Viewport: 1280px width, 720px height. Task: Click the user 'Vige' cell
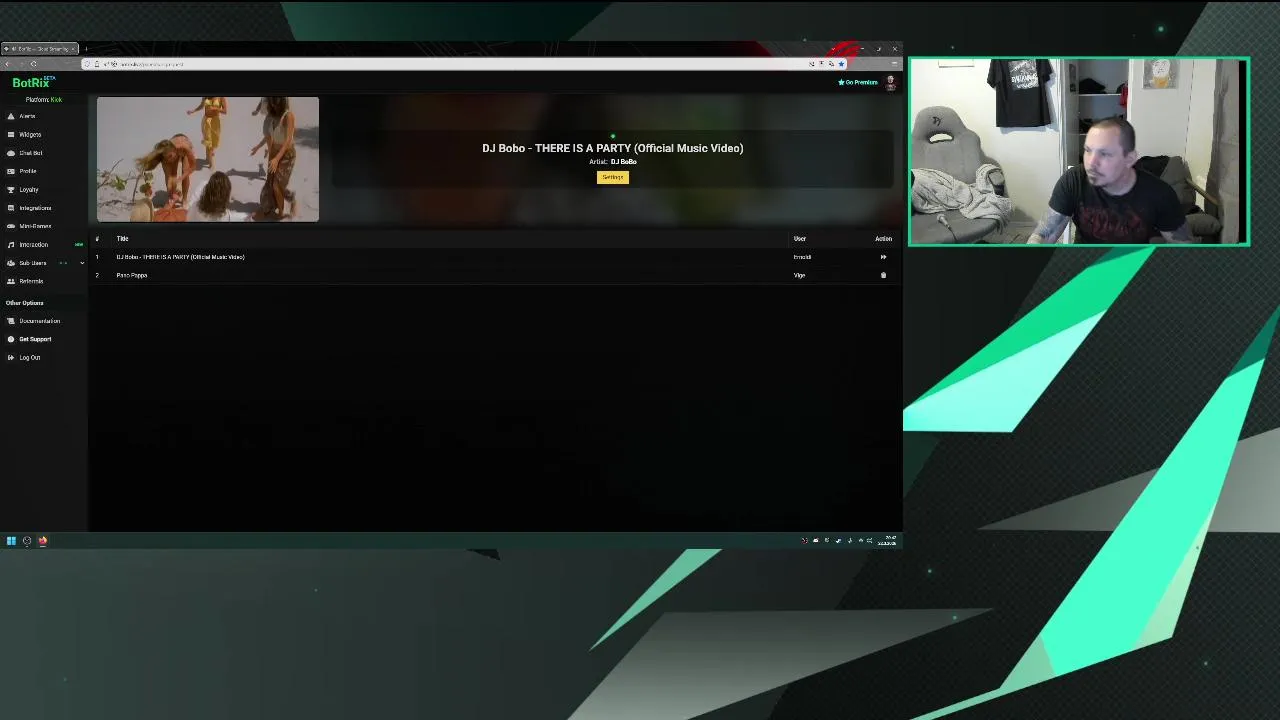click(799, 275)
